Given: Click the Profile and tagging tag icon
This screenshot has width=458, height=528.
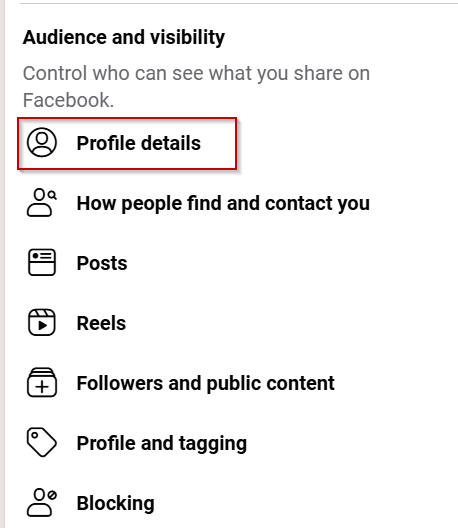Looking at the screenshot, I should coord(42,442).
